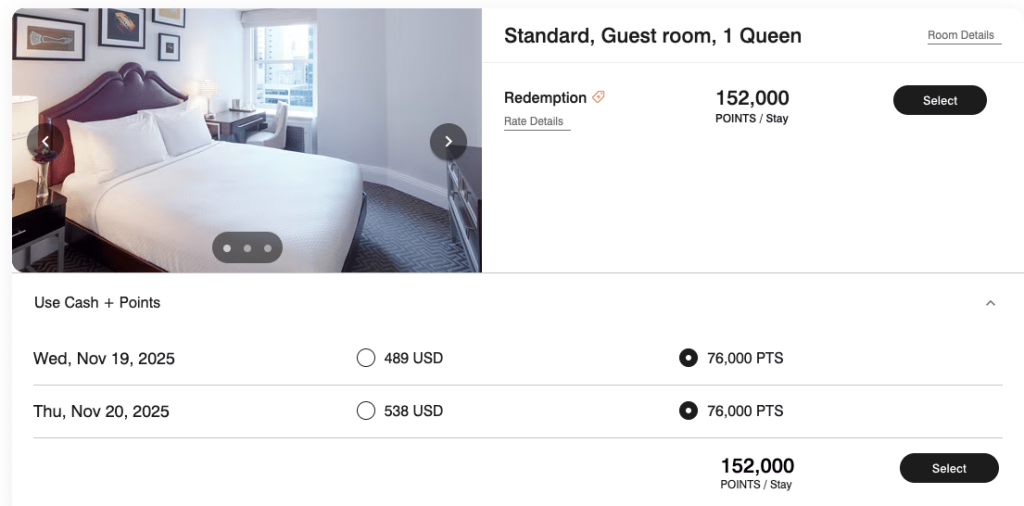
Task: Click the Standard, Guest room, 1 Queen title
Action: (x=652, y=36)
